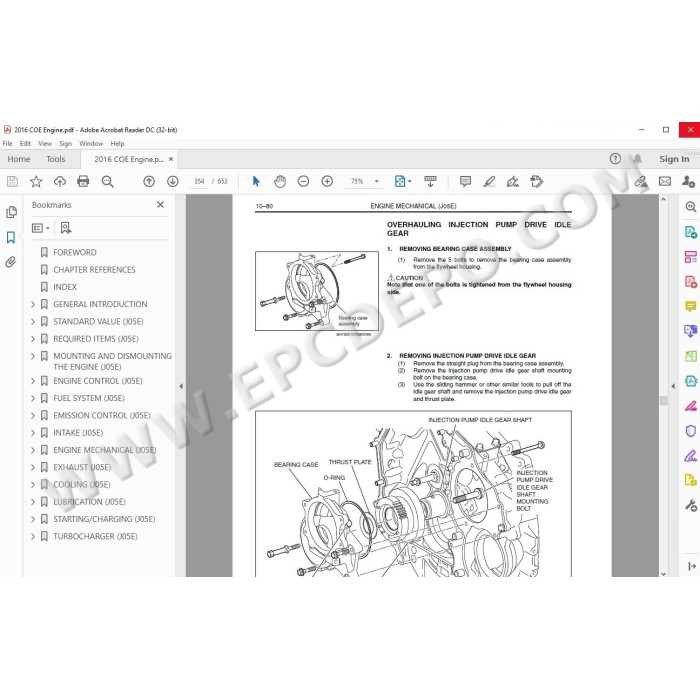Viewport: 700px width, 700px height.
Task: Open the Help question mark icon
Action: tap(615, 158)
